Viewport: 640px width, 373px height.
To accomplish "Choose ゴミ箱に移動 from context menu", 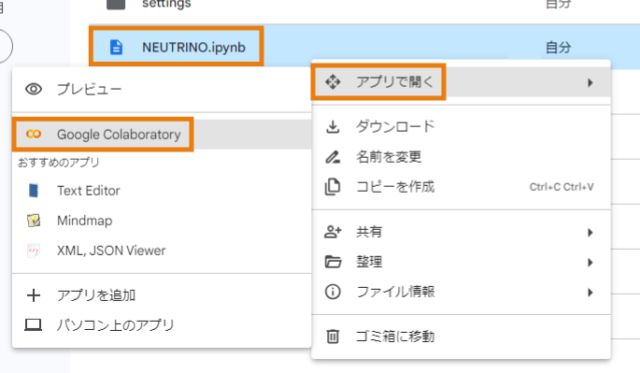I will click(x=461, y=337).
